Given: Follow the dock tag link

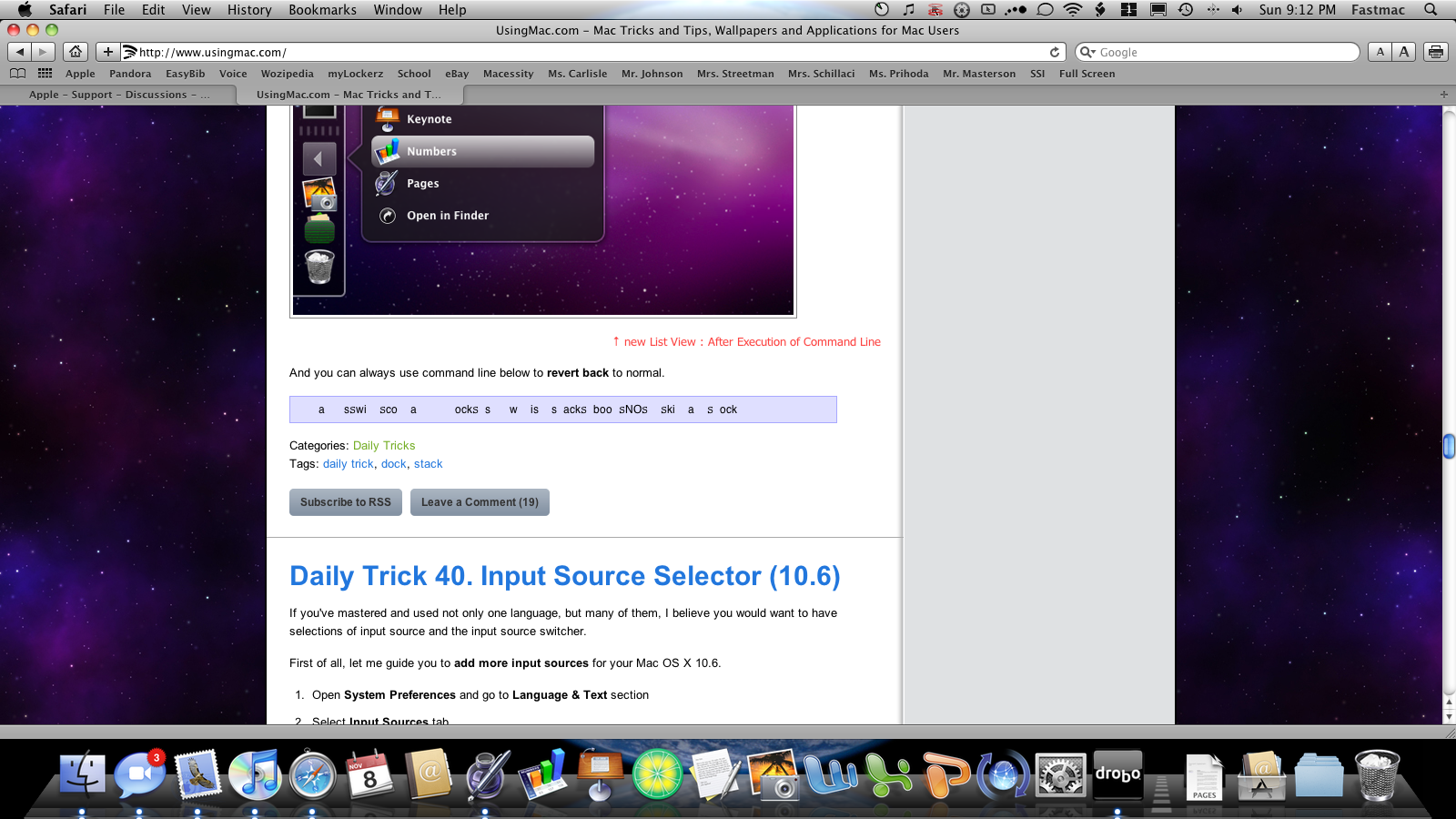Looking at the screenshot, I should tap(394, 464).
